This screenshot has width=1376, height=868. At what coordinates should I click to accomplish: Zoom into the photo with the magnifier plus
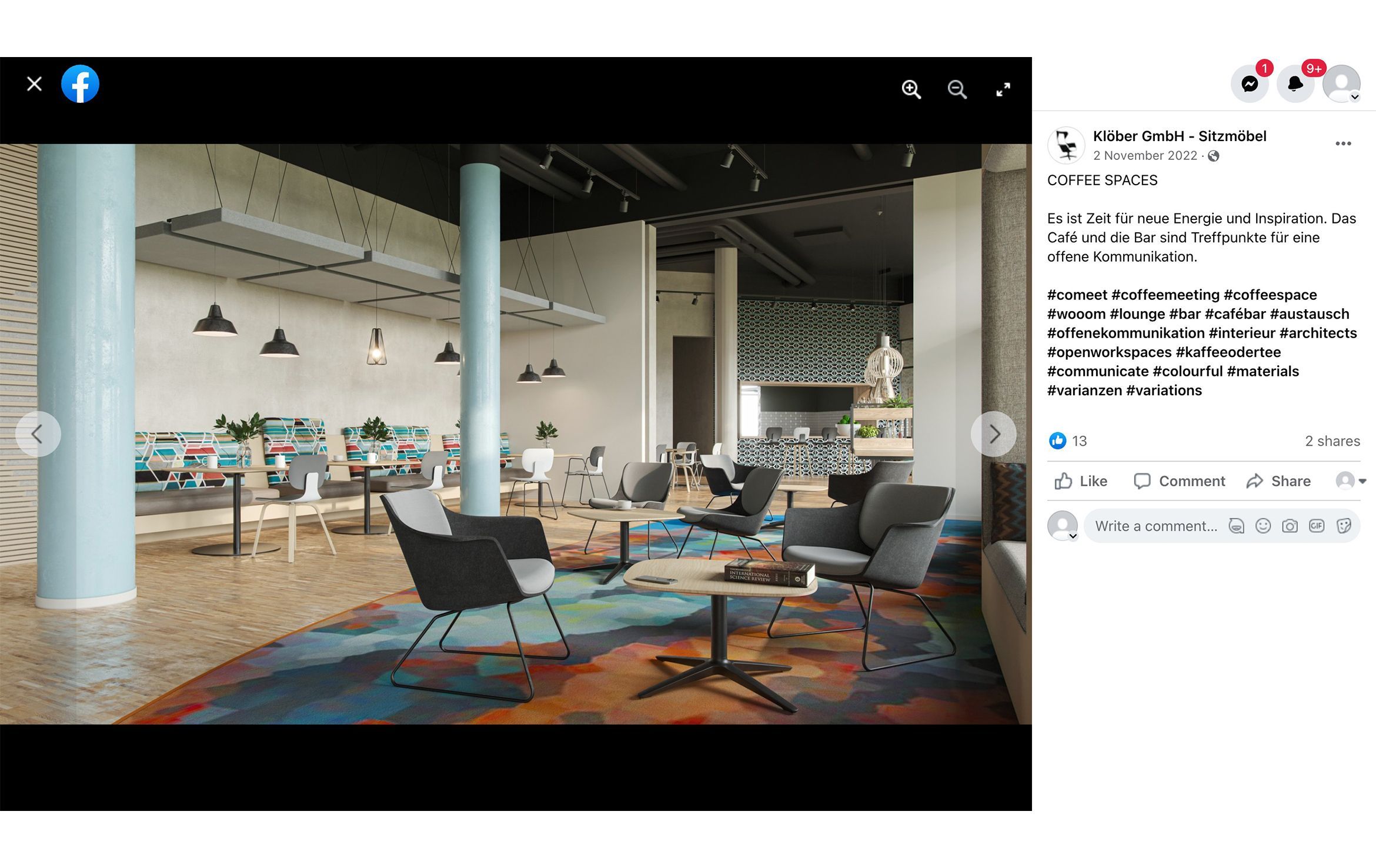click(x=911, y=90)
